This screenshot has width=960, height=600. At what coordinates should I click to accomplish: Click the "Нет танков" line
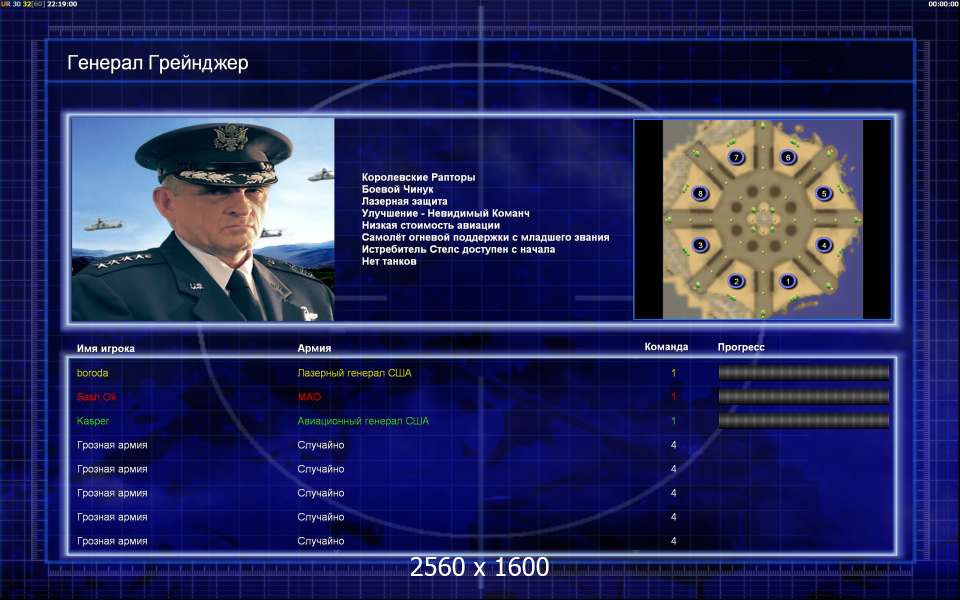pyautogui.click(x=389, y=261)
